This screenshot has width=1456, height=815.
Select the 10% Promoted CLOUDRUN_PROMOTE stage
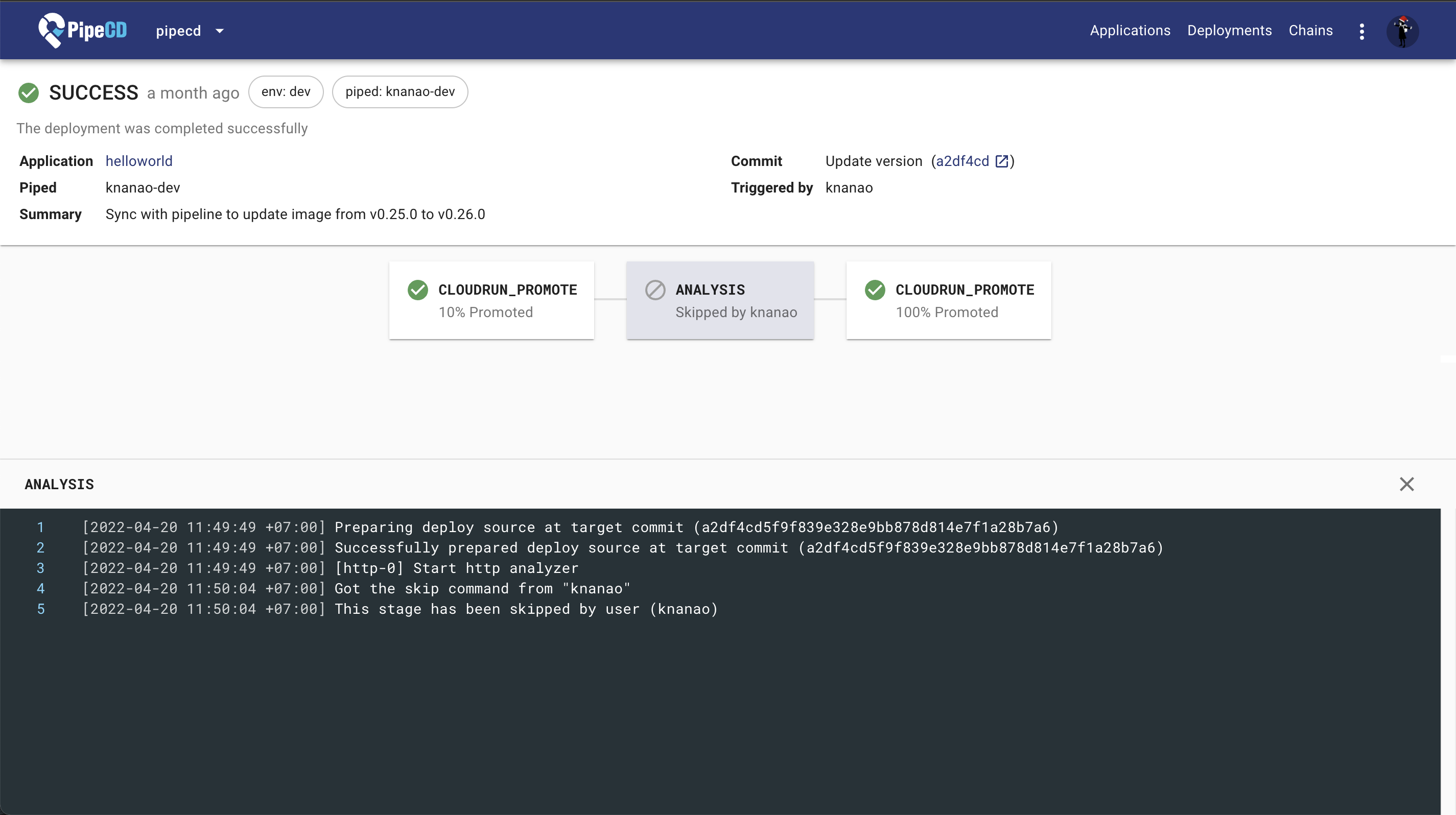coord(491,300)
